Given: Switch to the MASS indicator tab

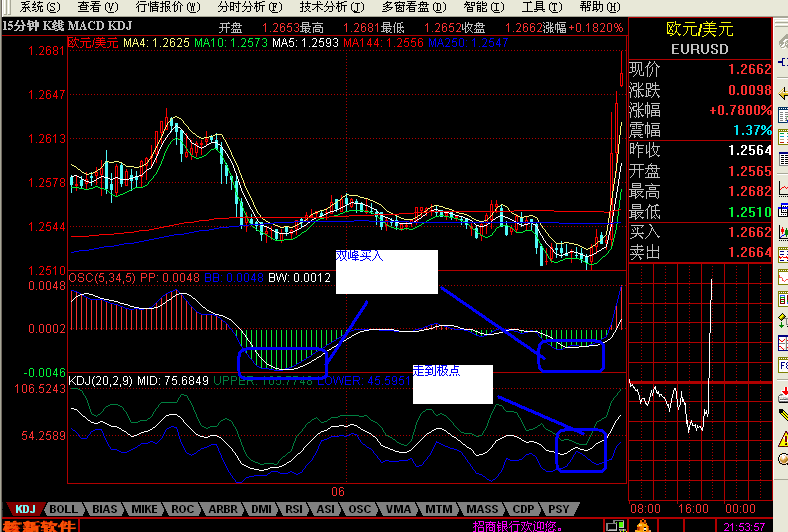Looking at the screenshot, I should (x=481, y=509).
